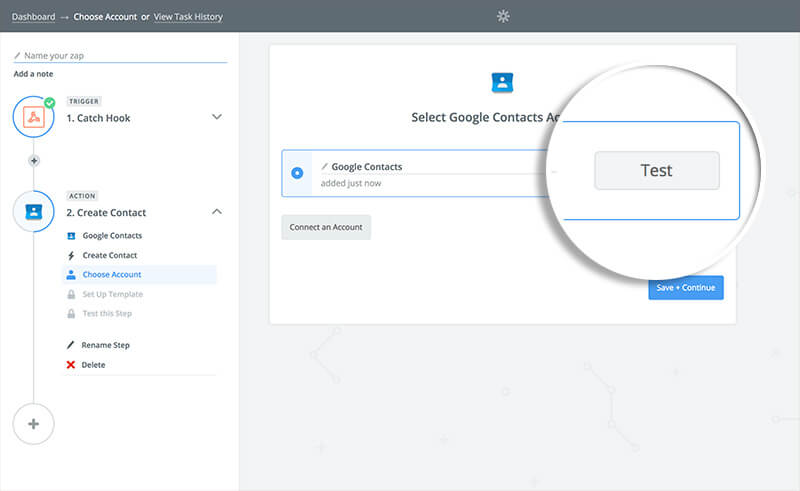This screenshot has width=800, height=491.
Task: Go to Google Contacts app substep
Action: [112, 236]
